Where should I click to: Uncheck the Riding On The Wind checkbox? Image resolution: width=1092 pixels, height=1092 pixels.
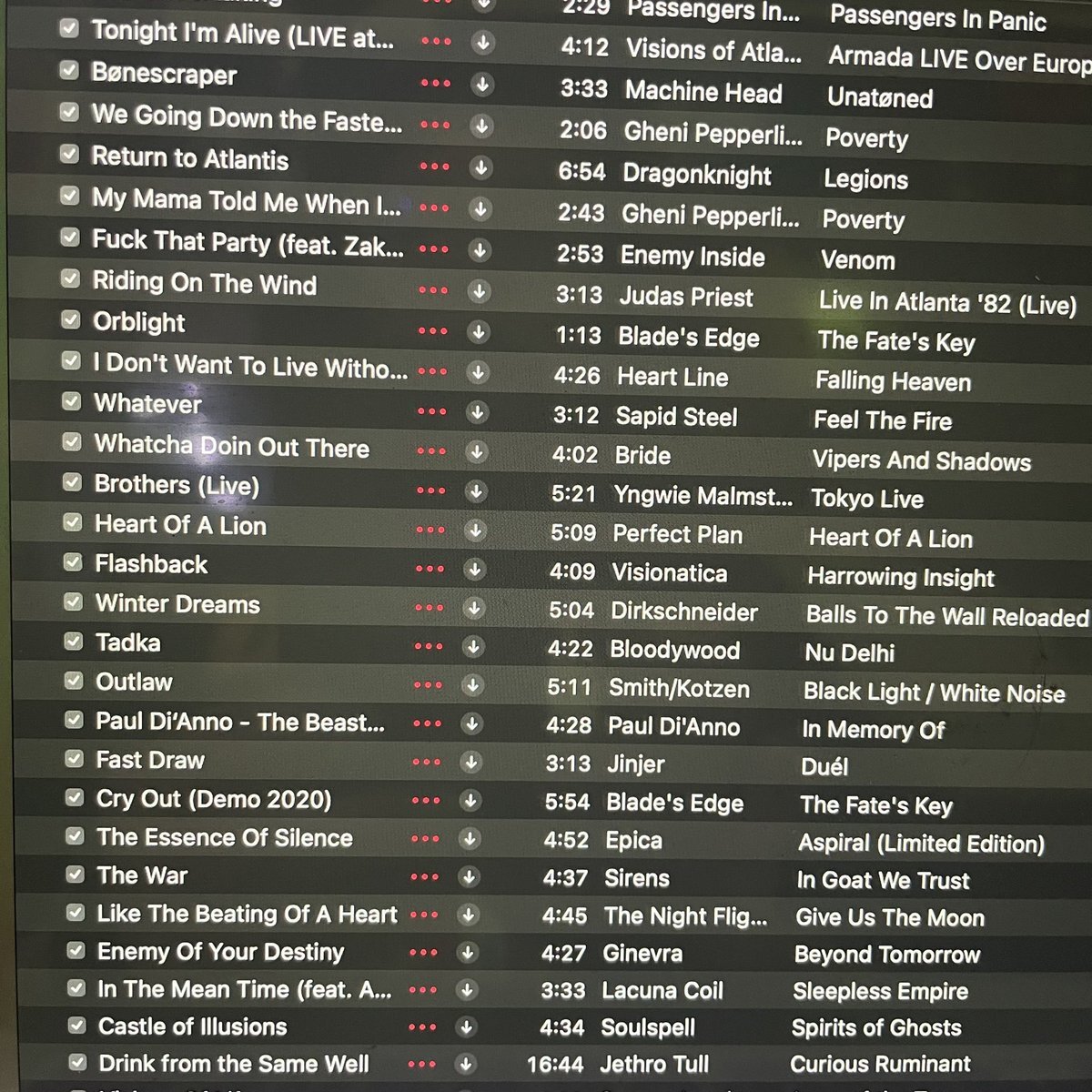(x=70, y=278)
